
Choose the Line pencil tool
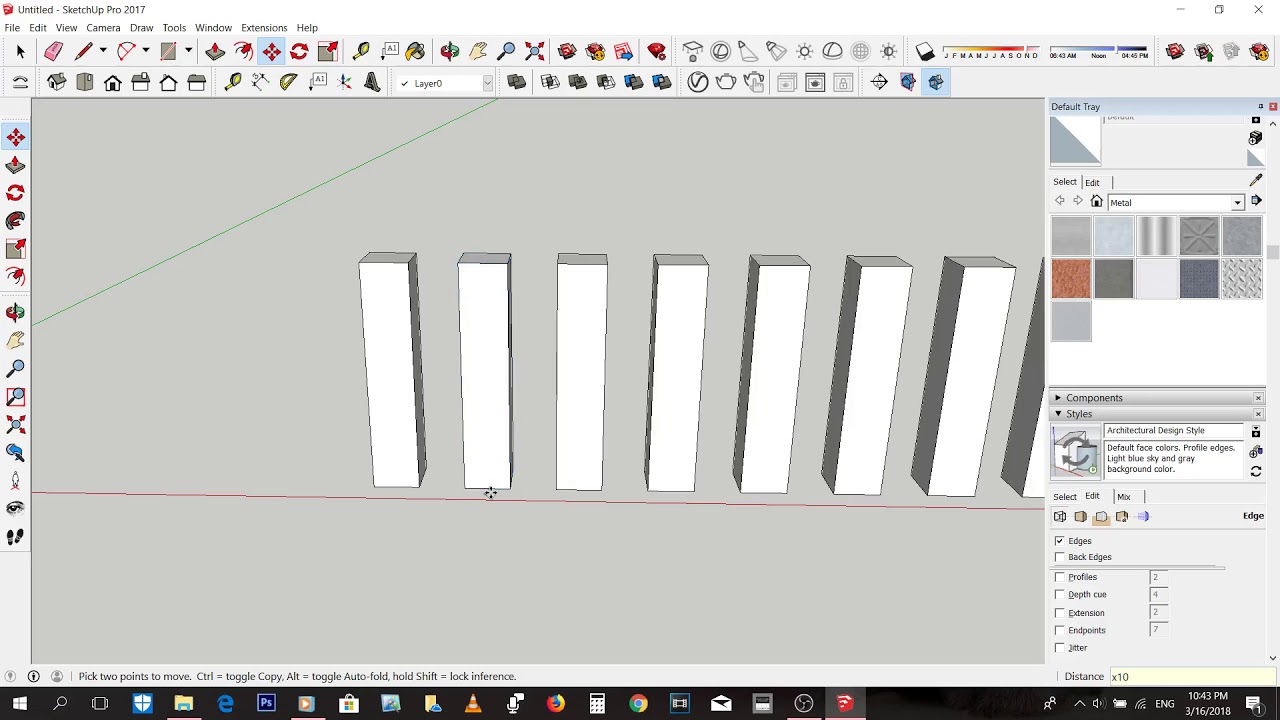(84, 51)
